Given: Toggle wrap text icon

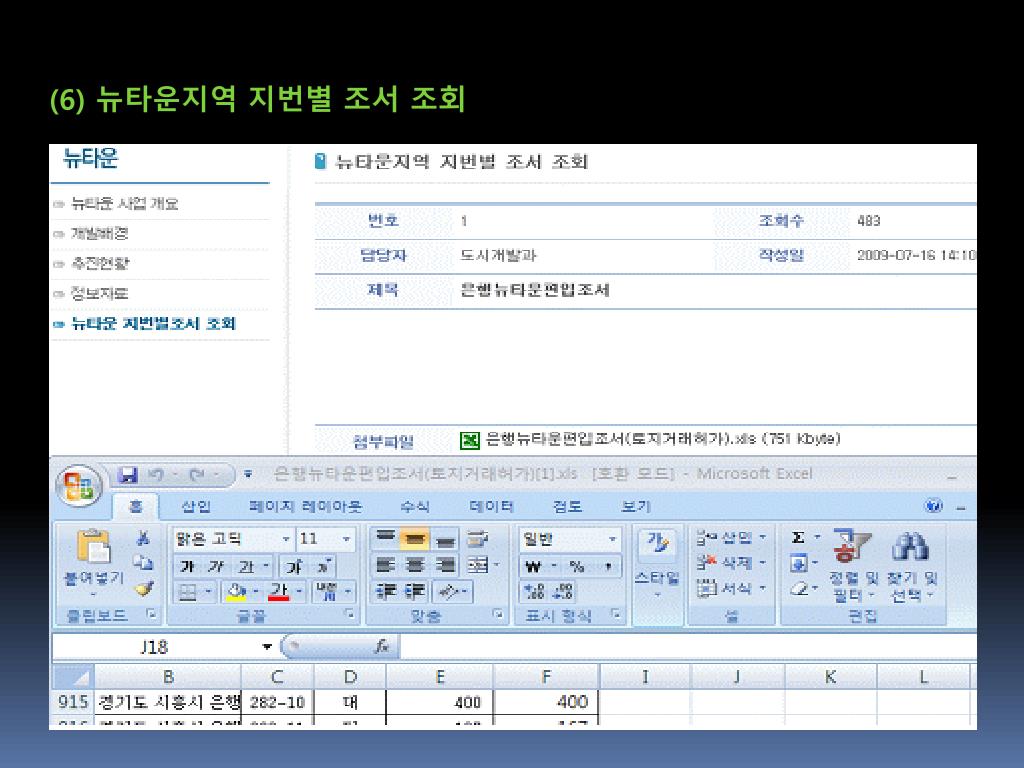Looking at the screenshot, I should [x=478, y=539].
